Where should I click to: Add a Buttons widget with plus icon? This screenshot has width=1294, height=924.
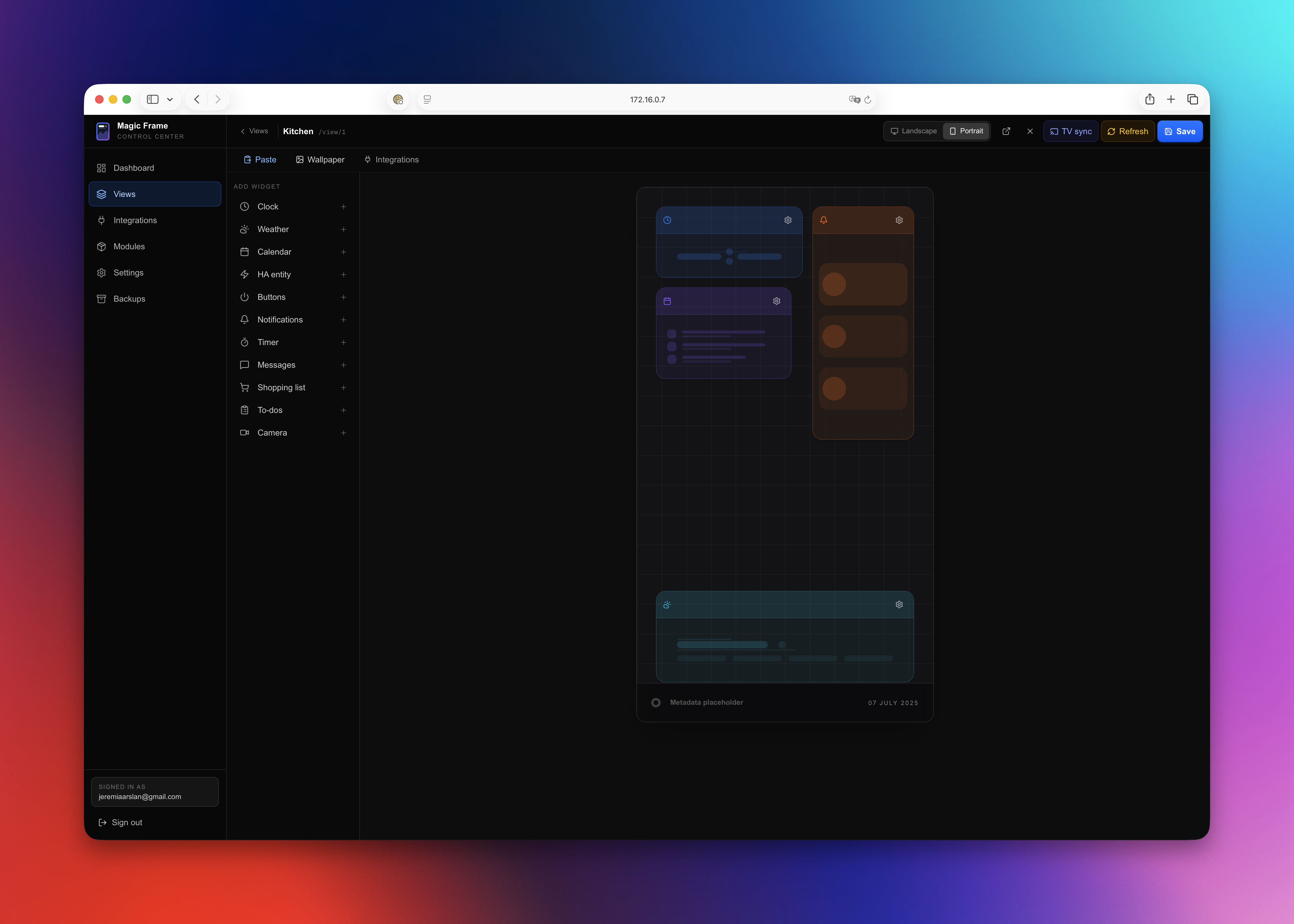pos(344,297)
